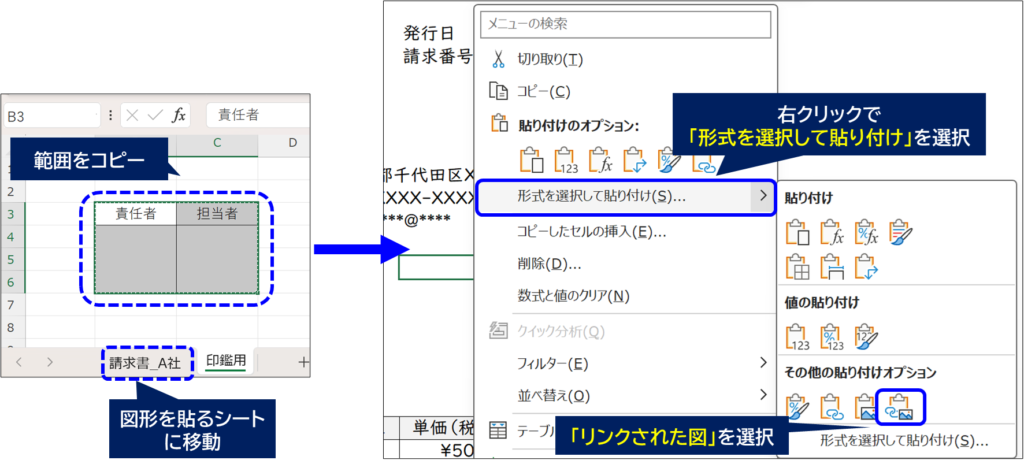This screenshot has height=464, width=1024.
Task: Choose 切り取り(T) from context menu
Action: coord(550,59)
